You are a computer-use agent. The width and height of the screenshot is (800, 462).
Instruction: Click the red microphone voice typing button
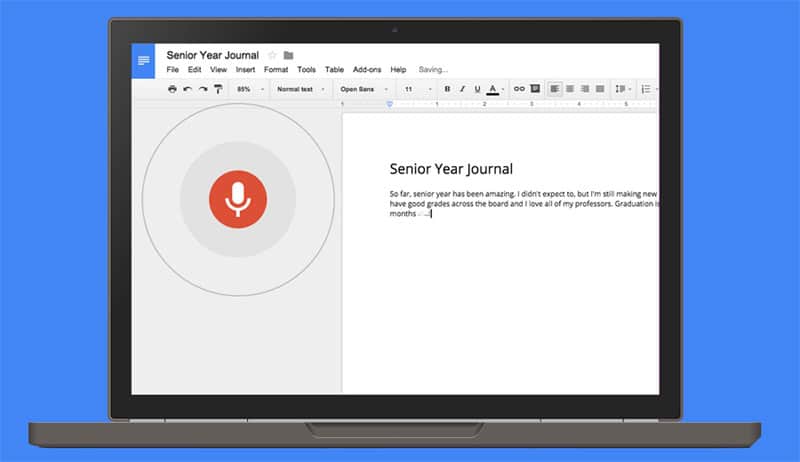(237, 199)
